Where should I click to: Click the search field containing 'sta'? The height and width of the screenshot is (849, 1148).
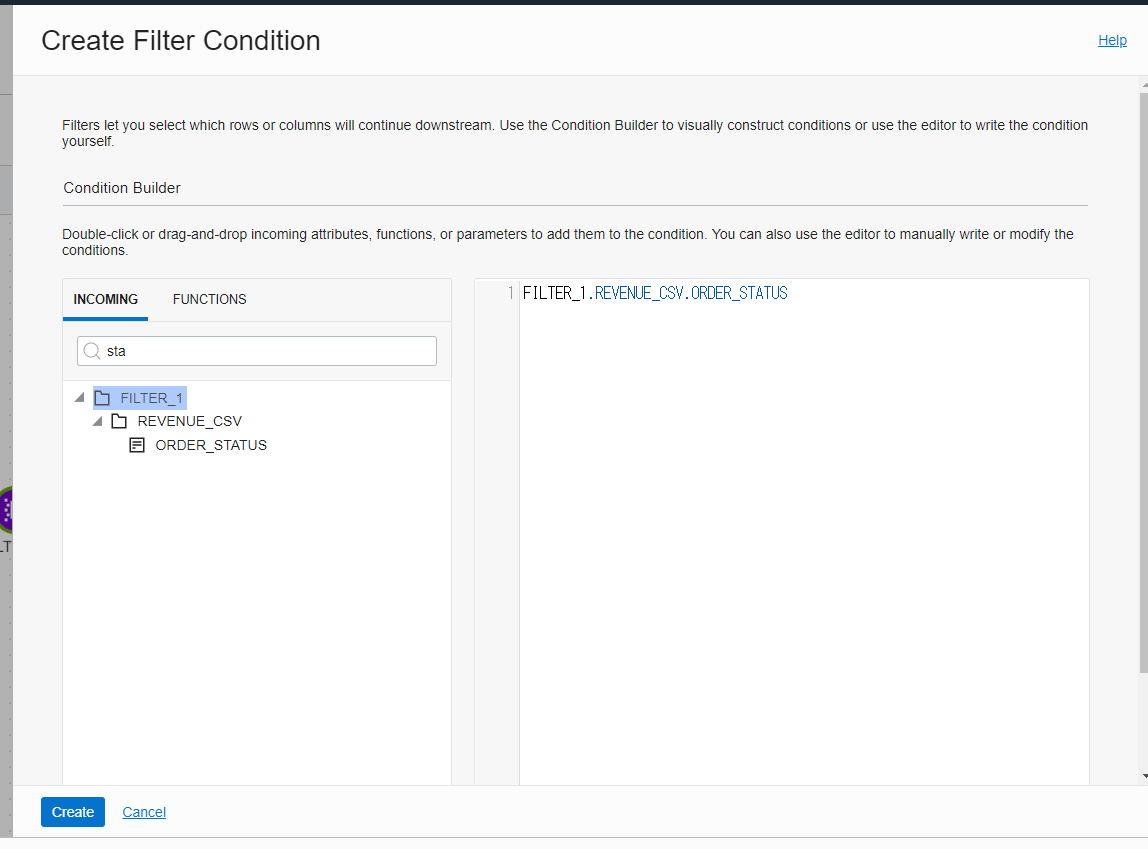pos(257,351)
